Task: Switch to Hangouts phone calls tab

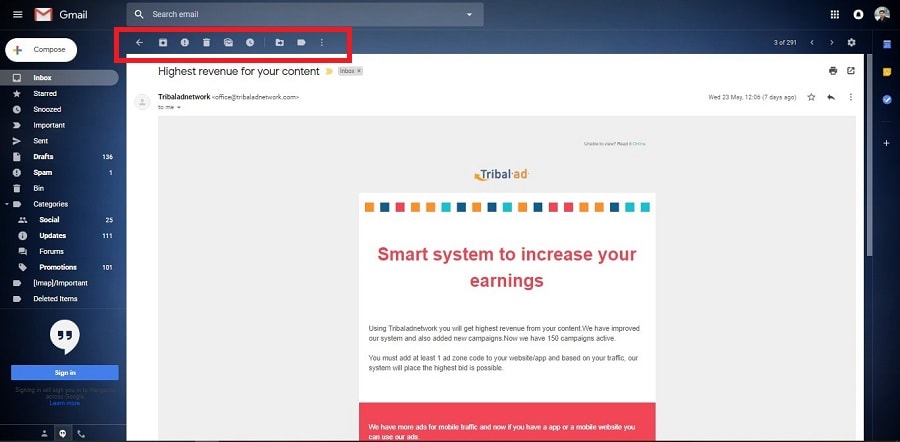Action: point(80,434)
